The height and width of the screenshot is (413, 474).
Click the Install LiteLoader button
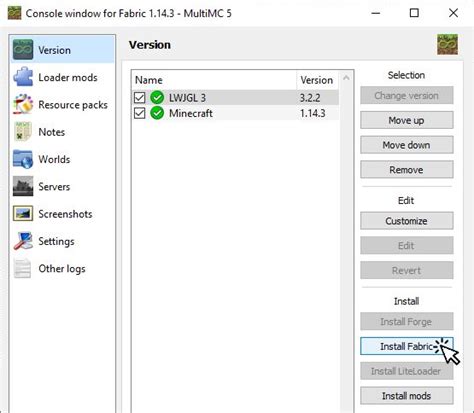[407, 371]
